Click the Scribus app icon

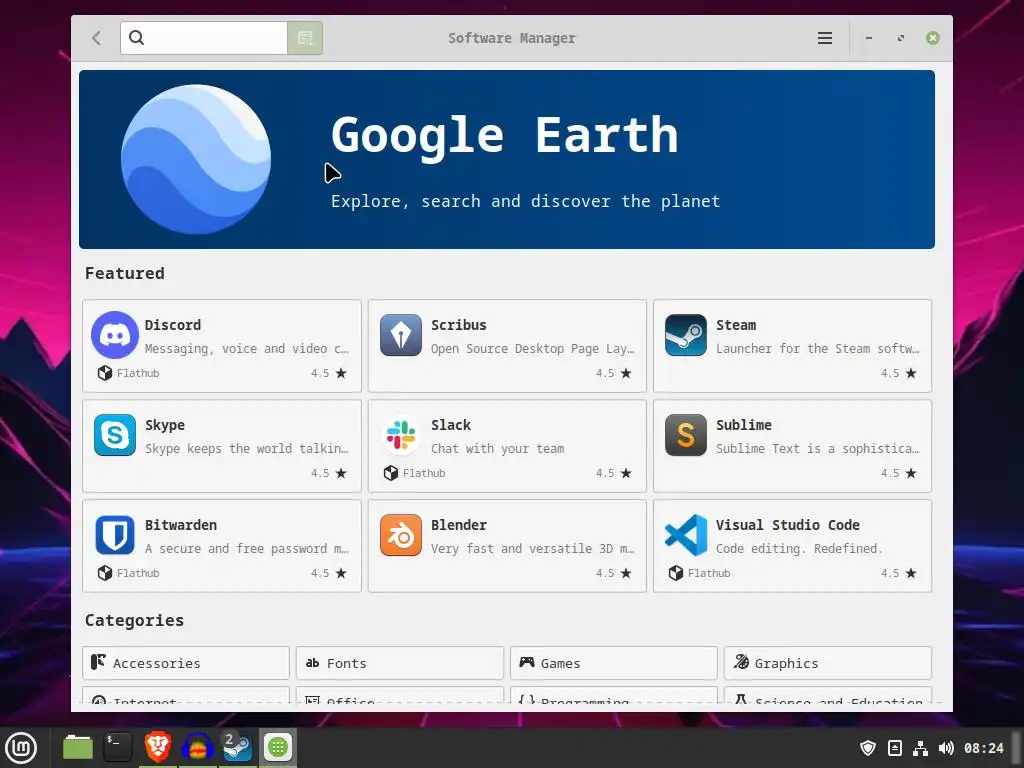pyautogui.click(x=400, y=335)
